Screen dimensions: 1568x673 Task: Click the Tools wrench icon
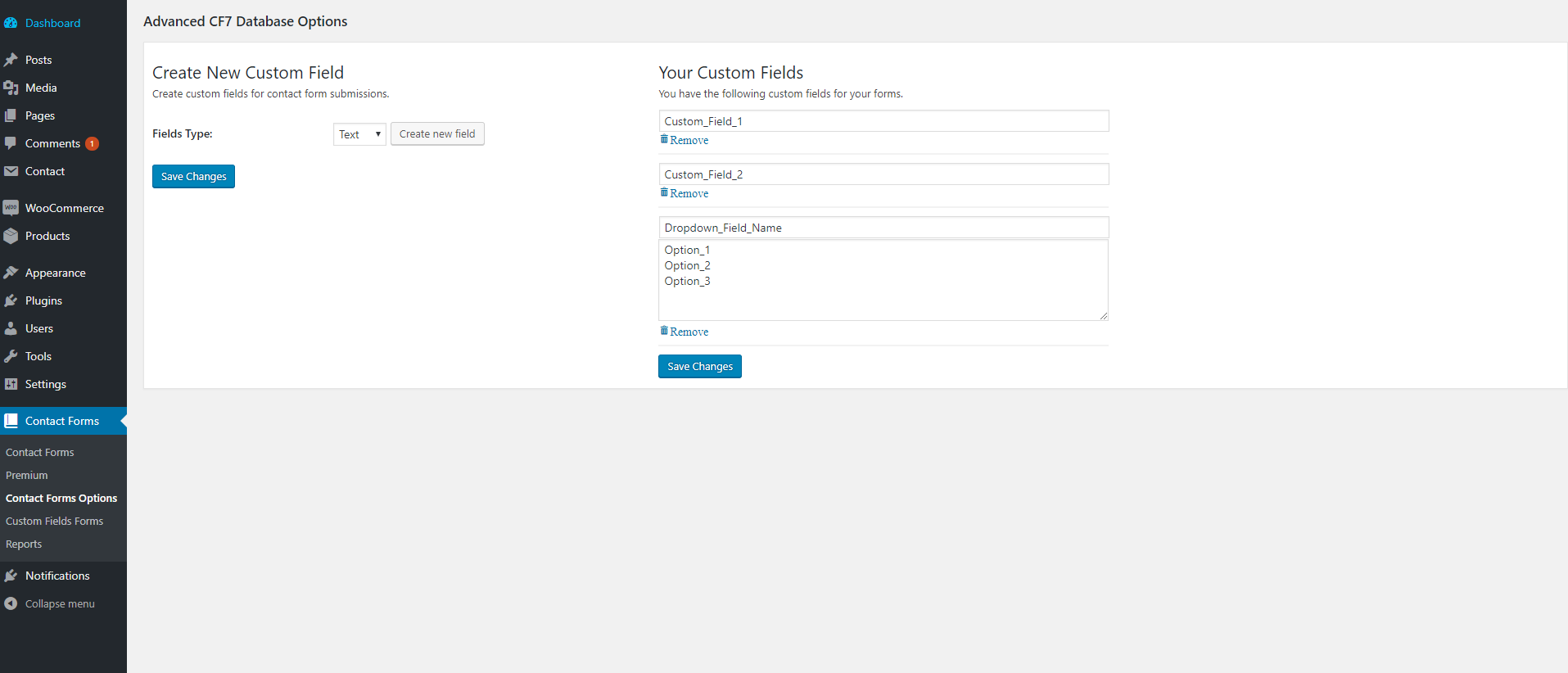(x=11, y=356)
